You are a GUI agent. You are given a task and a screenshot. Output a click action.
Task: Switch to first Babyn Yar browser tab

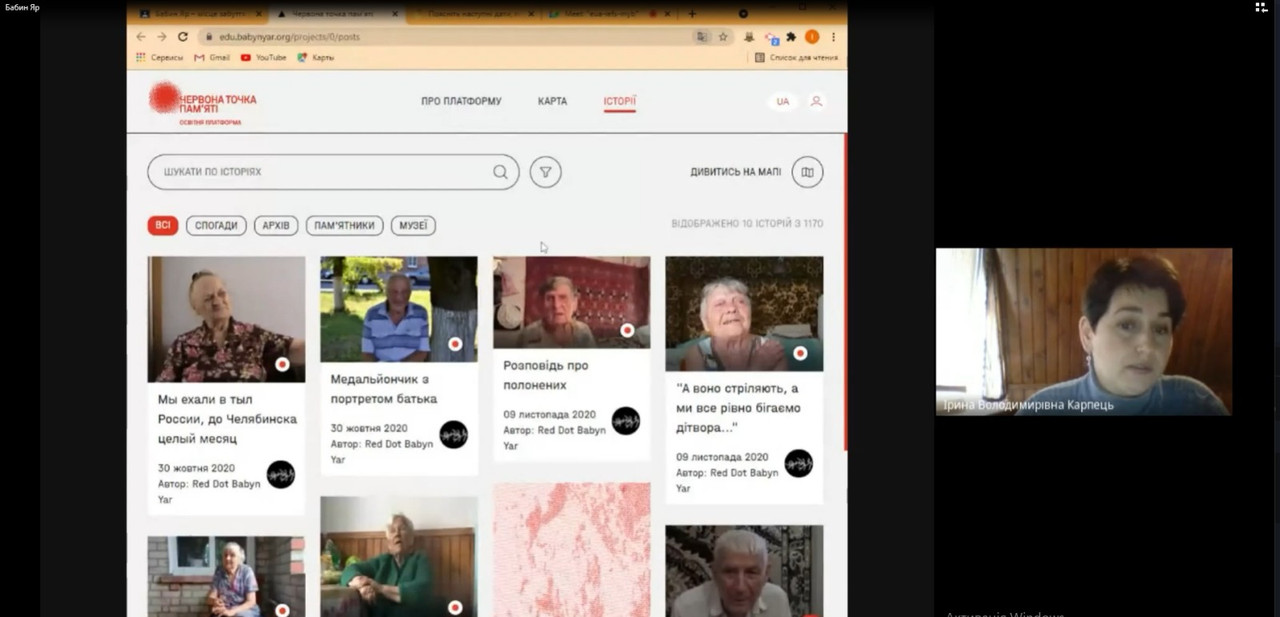pyautogui.click(x=198, y=14)
